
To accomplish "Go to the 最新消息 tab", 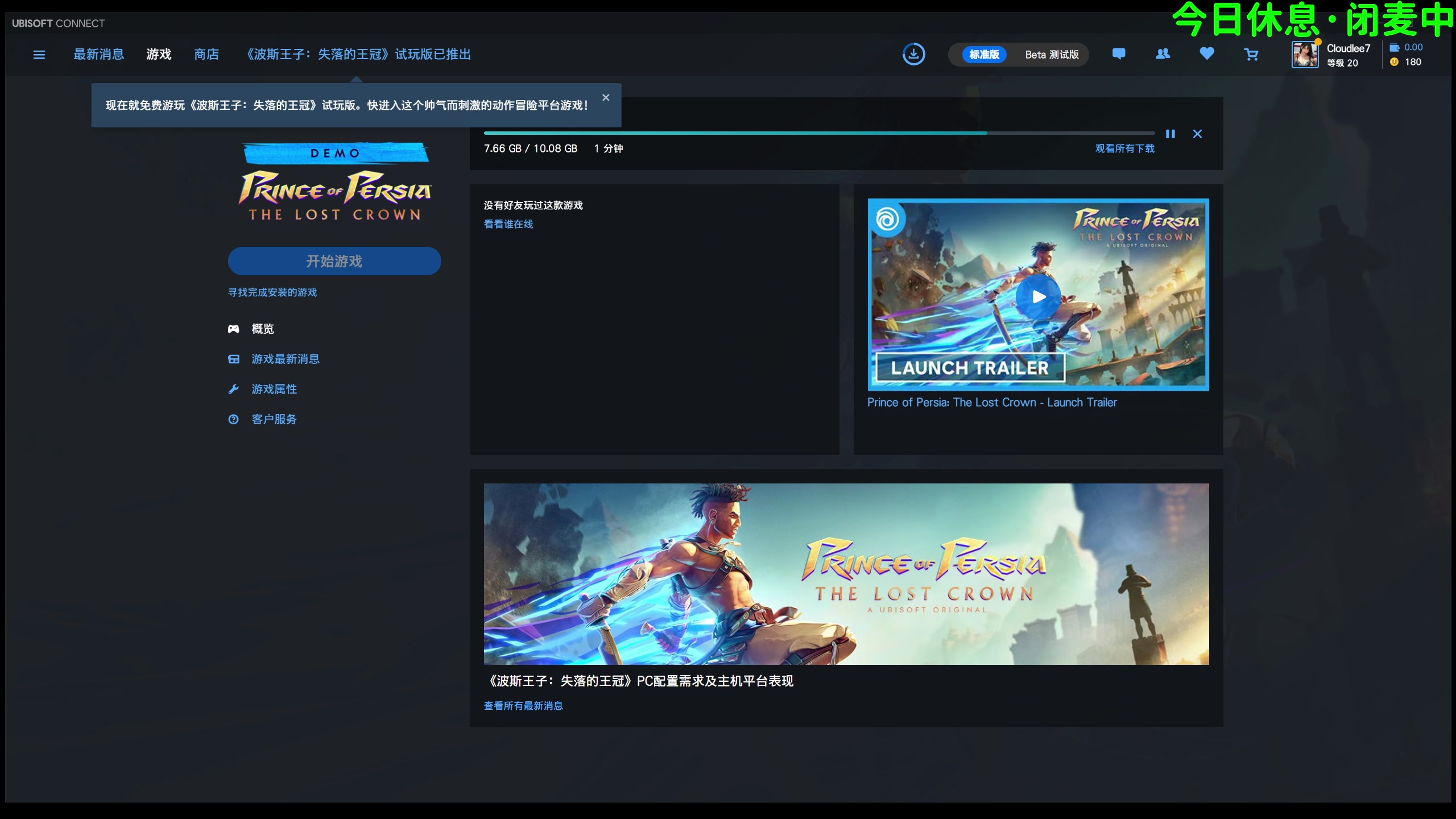I will click(99, 55).
